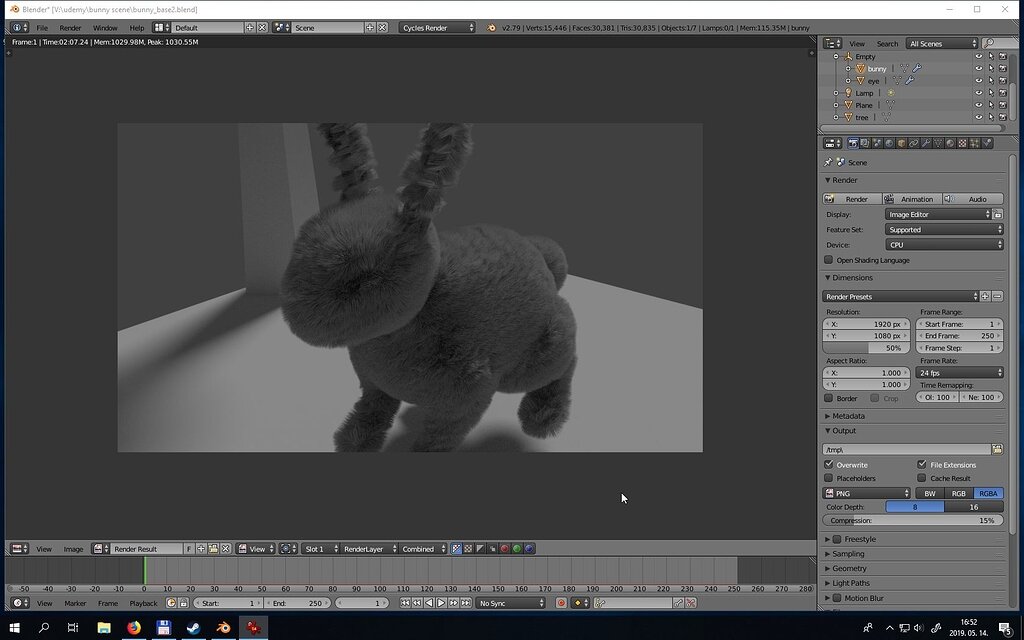Open the Modifiers properties tab (wrench icon)
1024x640 pixels.
point(925,143)
